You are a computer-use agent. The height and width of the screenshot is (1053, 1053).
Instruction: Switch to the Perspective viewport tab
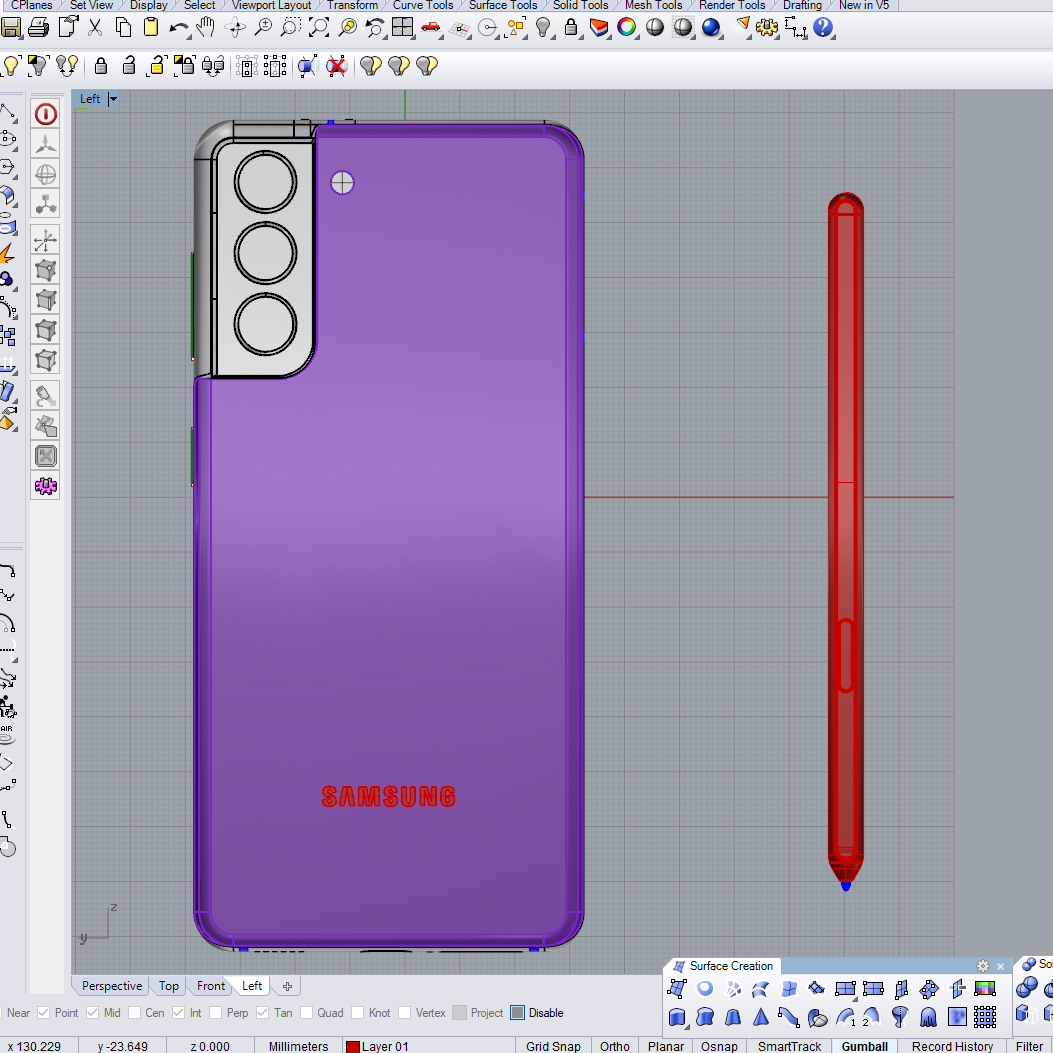[x=112, y=986]
